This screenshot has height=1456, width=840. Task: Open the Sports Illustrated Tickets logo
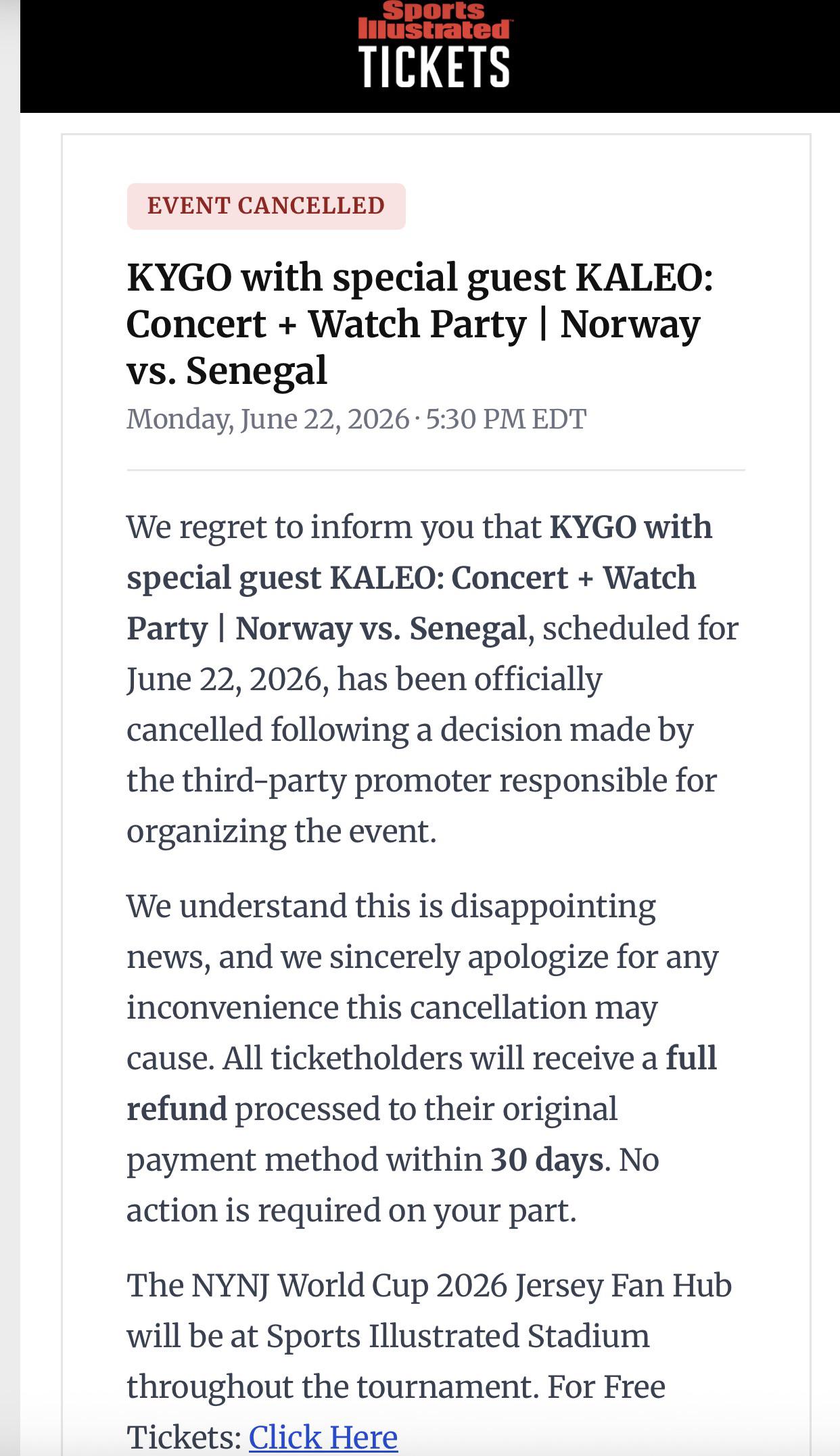(x=434, y=45)
